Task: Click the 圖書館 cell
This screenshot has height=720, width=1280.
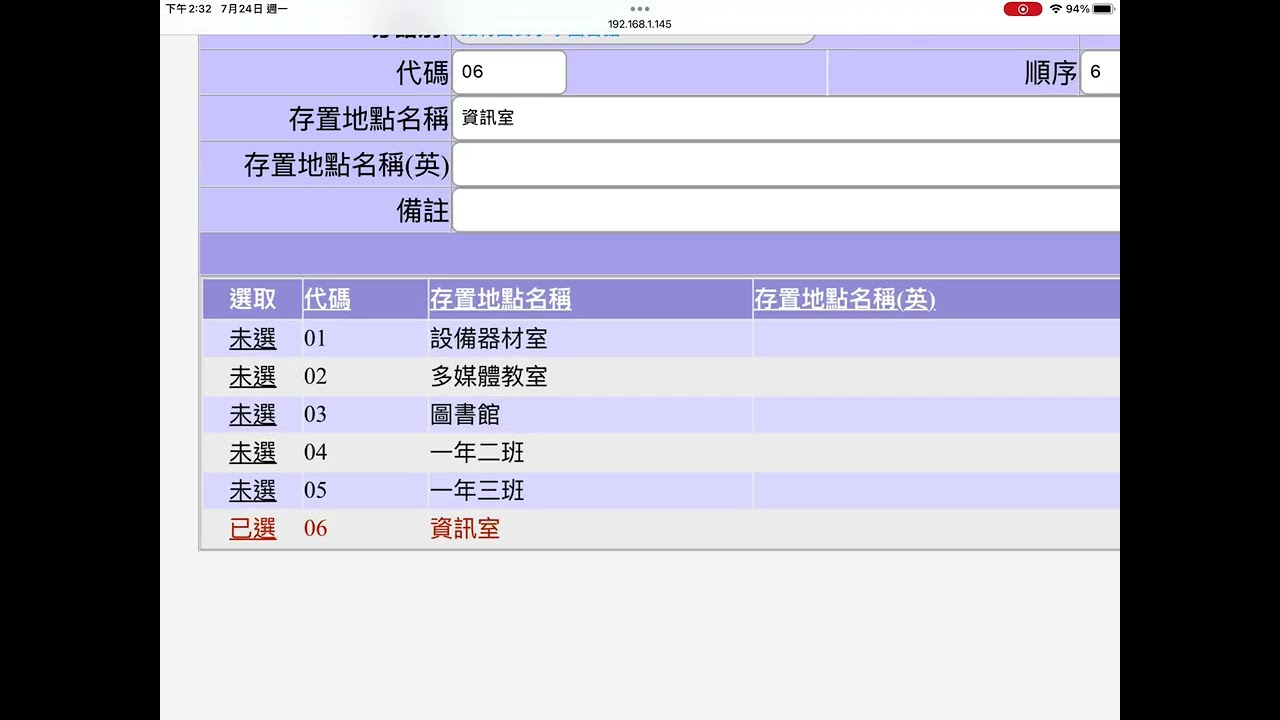Action: pos(465,415)
